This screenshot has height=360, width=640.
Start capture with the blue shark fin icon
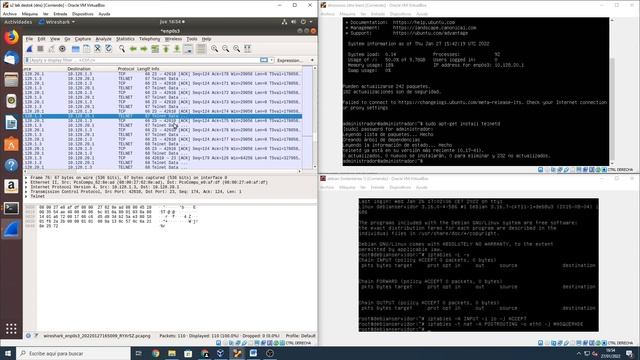(29, 49)
